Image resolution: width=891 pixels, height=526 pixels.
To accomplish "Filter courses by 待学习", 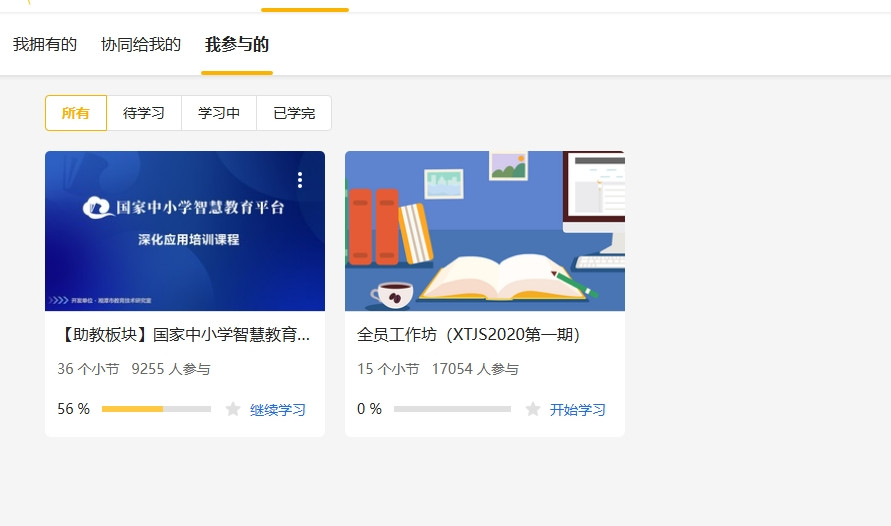I will (x=144, y=113).
